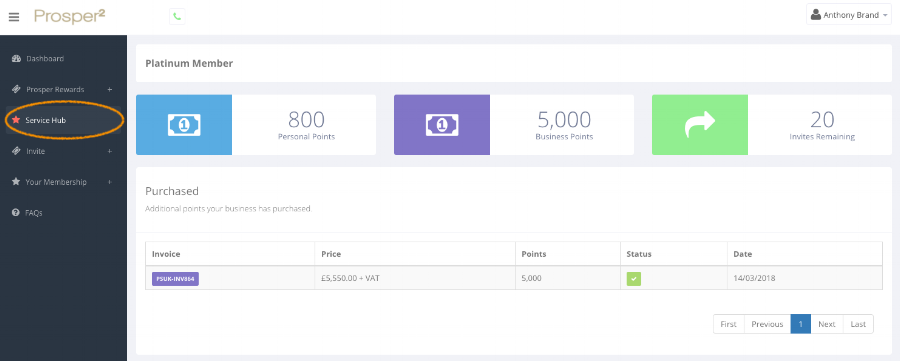Expand Prosper Rewards with plus sign
This screenshot has width=900, height=361.
(110, 90)
